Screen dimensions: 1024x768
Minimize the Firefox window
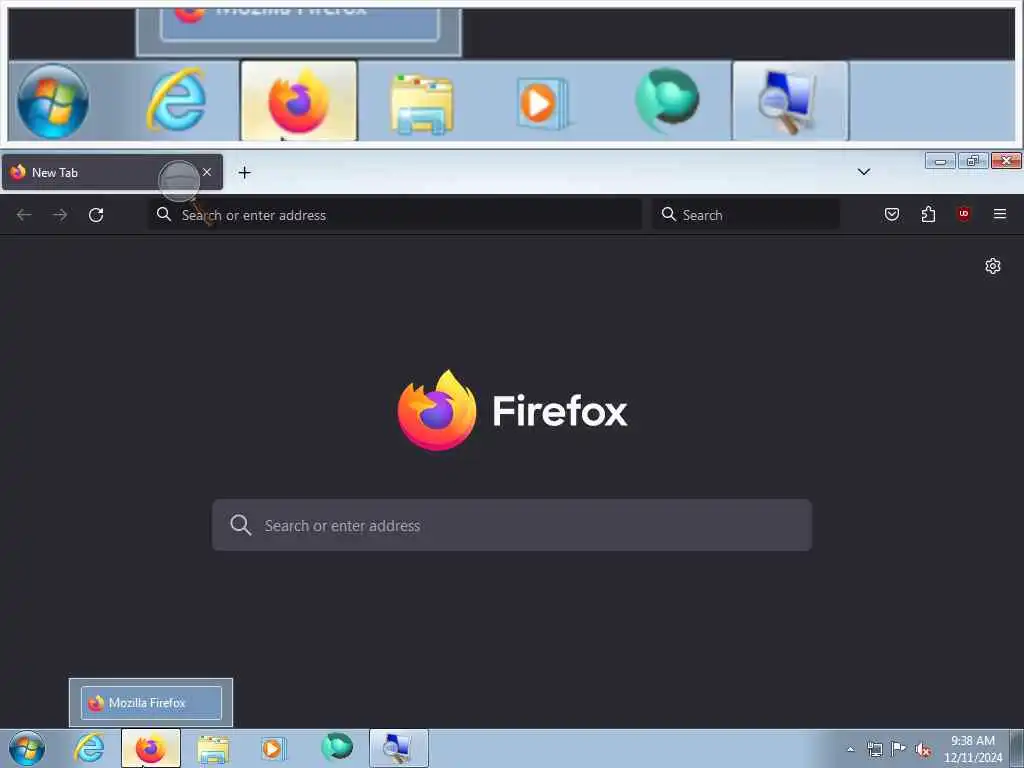click(940, 161)
